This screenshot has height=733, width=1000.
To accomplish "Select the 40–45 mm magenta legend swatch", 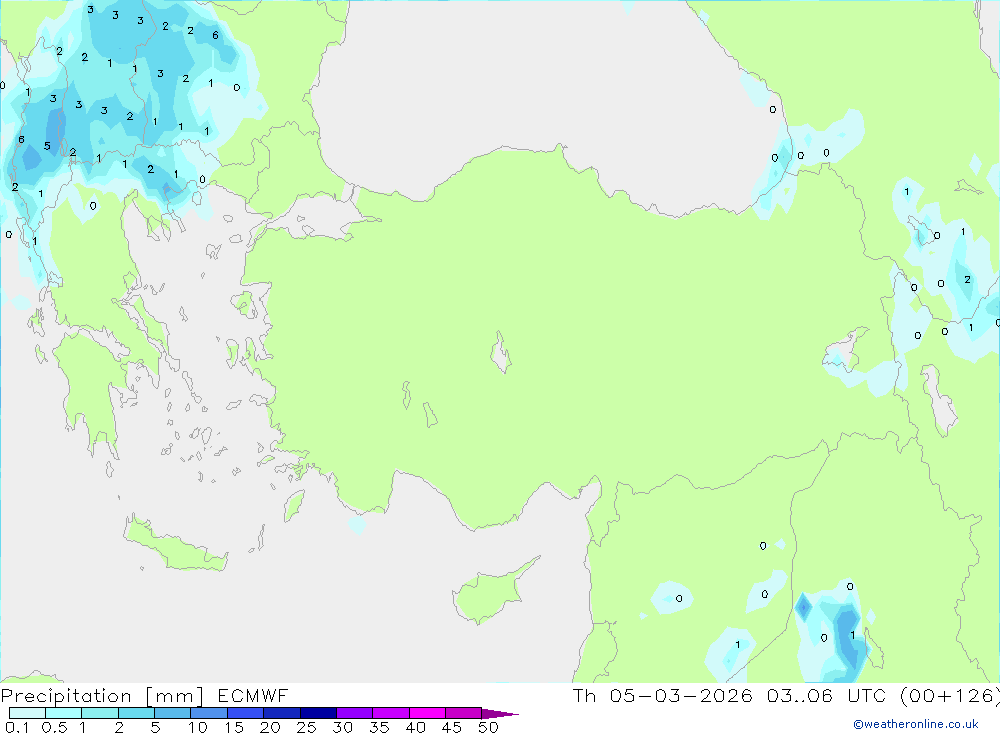I will pyautogui.click(x=427, y=713).
